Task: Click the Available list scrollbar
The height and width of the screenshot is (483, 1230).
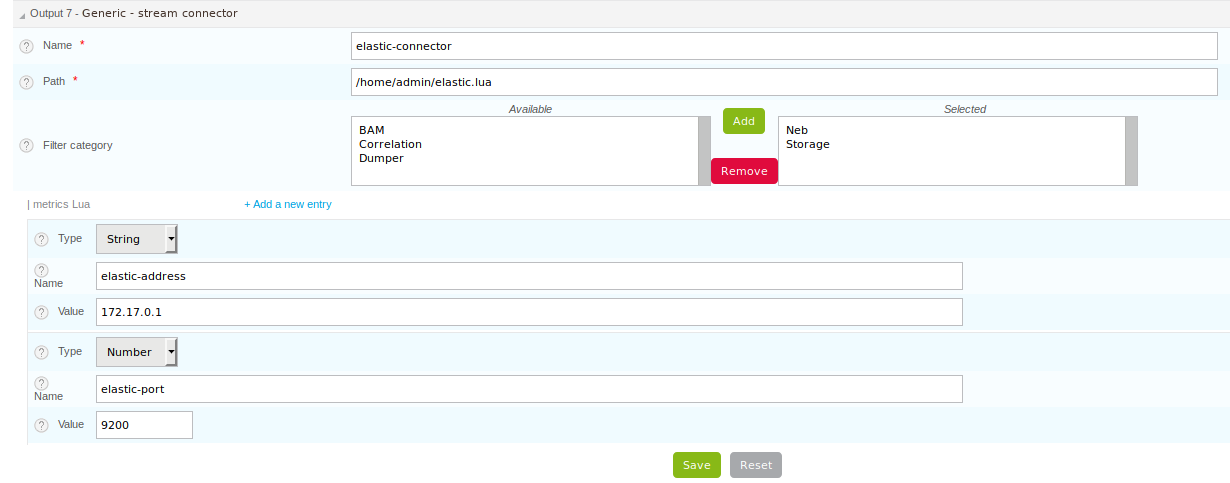Action: point(704,151)
